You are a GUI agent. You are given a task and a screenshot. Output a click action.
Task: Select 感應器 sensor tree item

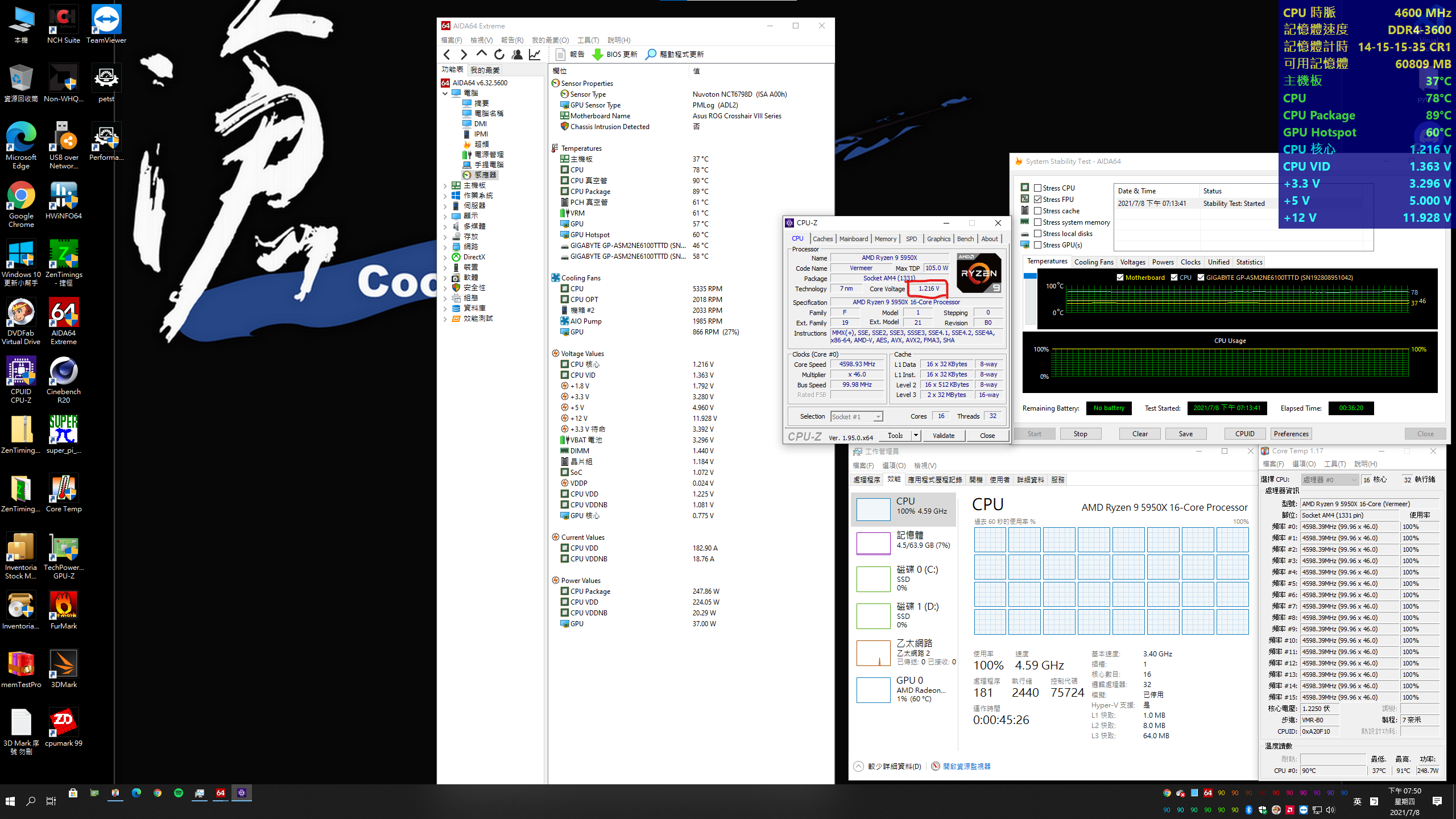pos(480,175)
